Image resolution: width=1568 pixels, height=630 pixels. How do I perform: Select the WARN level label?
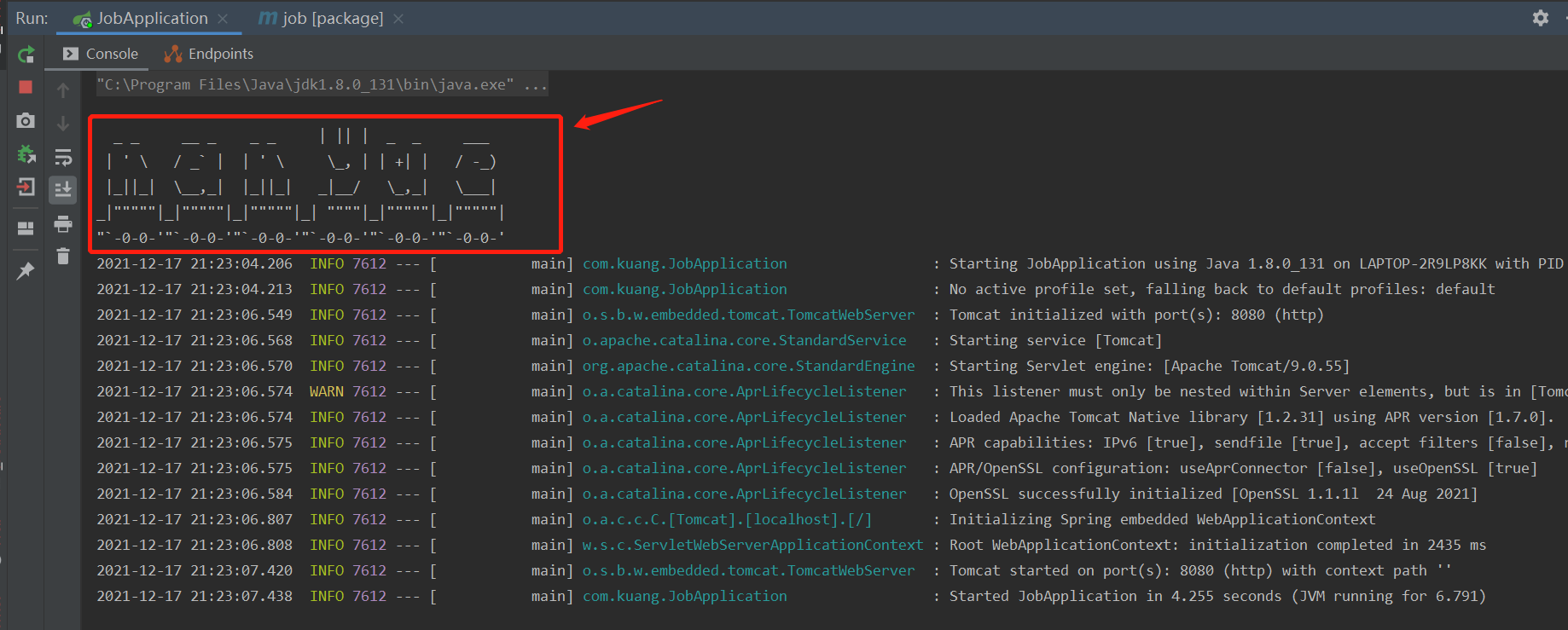tap(327, 391)
